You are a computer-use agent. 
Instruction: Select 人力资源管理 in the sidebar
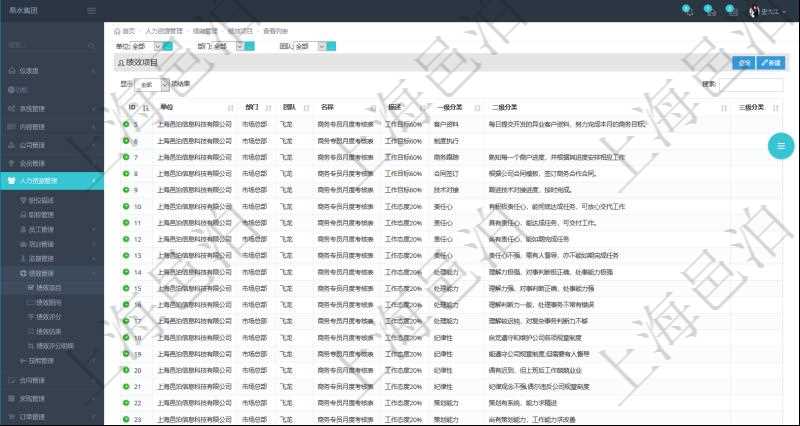[x=39, y=181]
